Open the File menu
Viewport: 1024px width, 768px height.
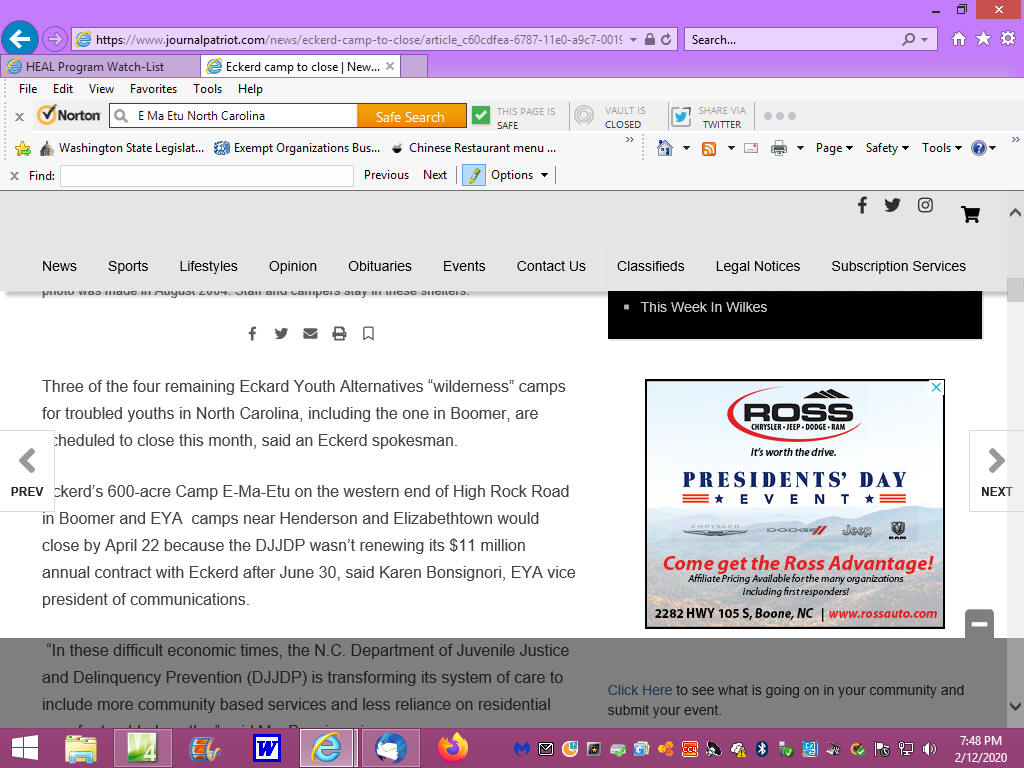pyautogui.click(x=28, y=89)
